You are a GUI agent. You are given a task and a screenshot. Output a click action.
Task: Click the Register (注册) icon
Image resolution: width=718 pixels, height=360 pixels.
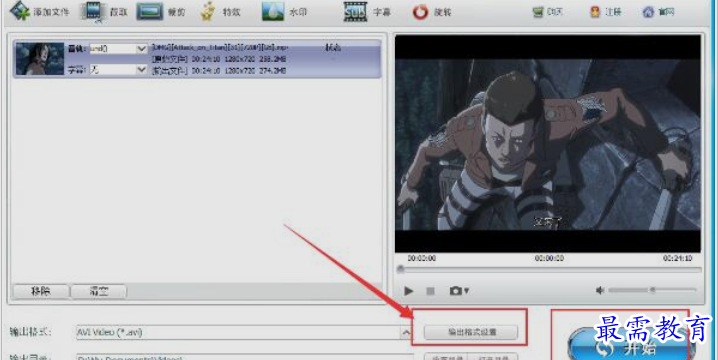point(595,12)
